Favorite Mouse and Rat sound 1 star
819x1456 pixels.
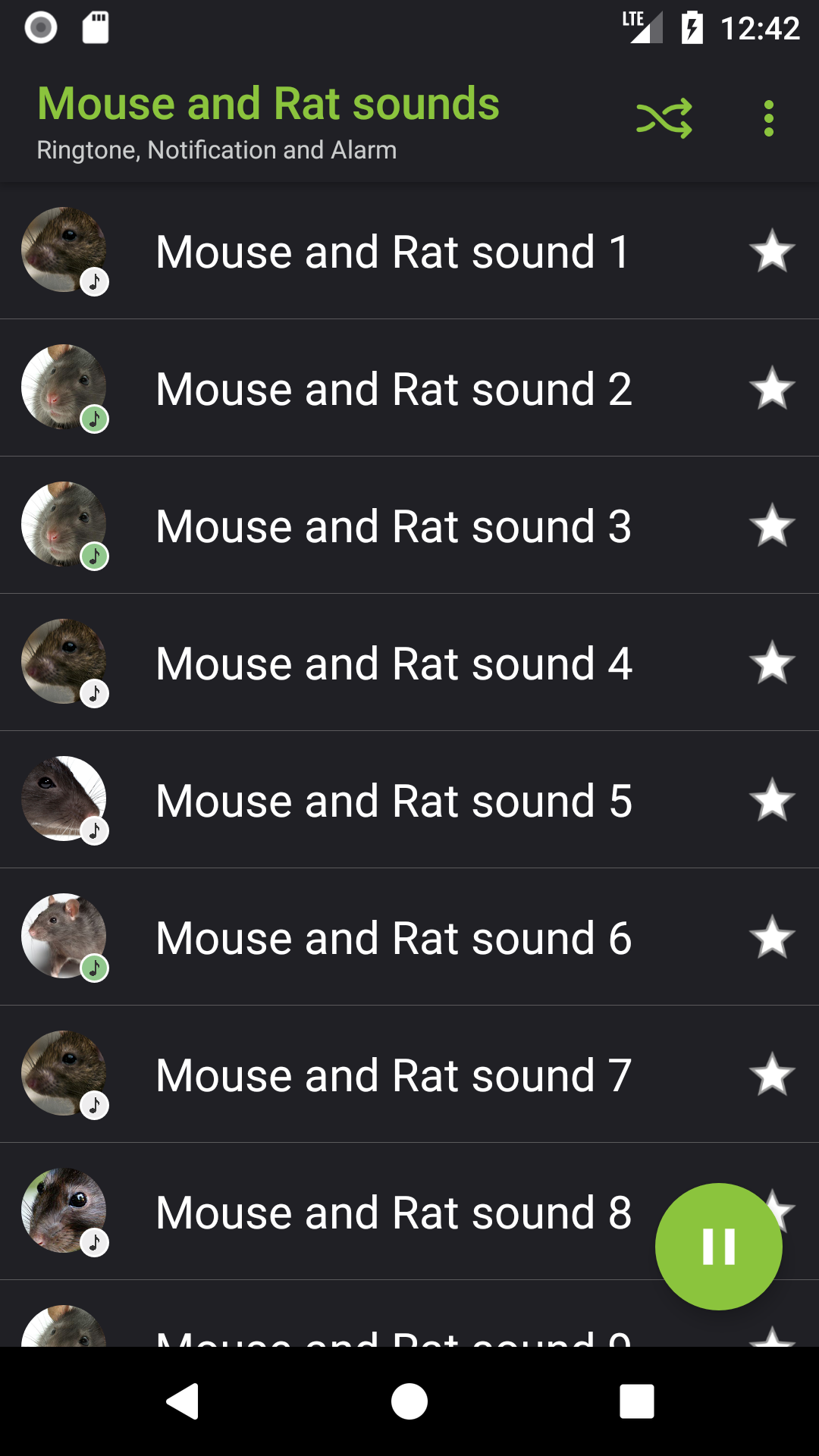[x=772, y=251]
